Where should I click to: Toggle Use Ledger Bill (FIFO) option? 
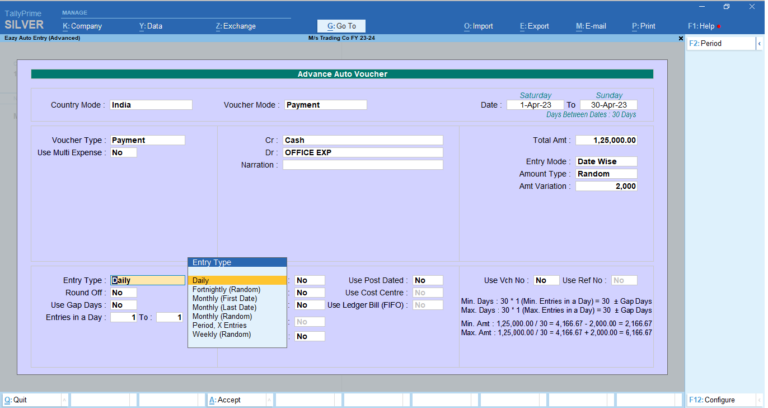(428, 305)
